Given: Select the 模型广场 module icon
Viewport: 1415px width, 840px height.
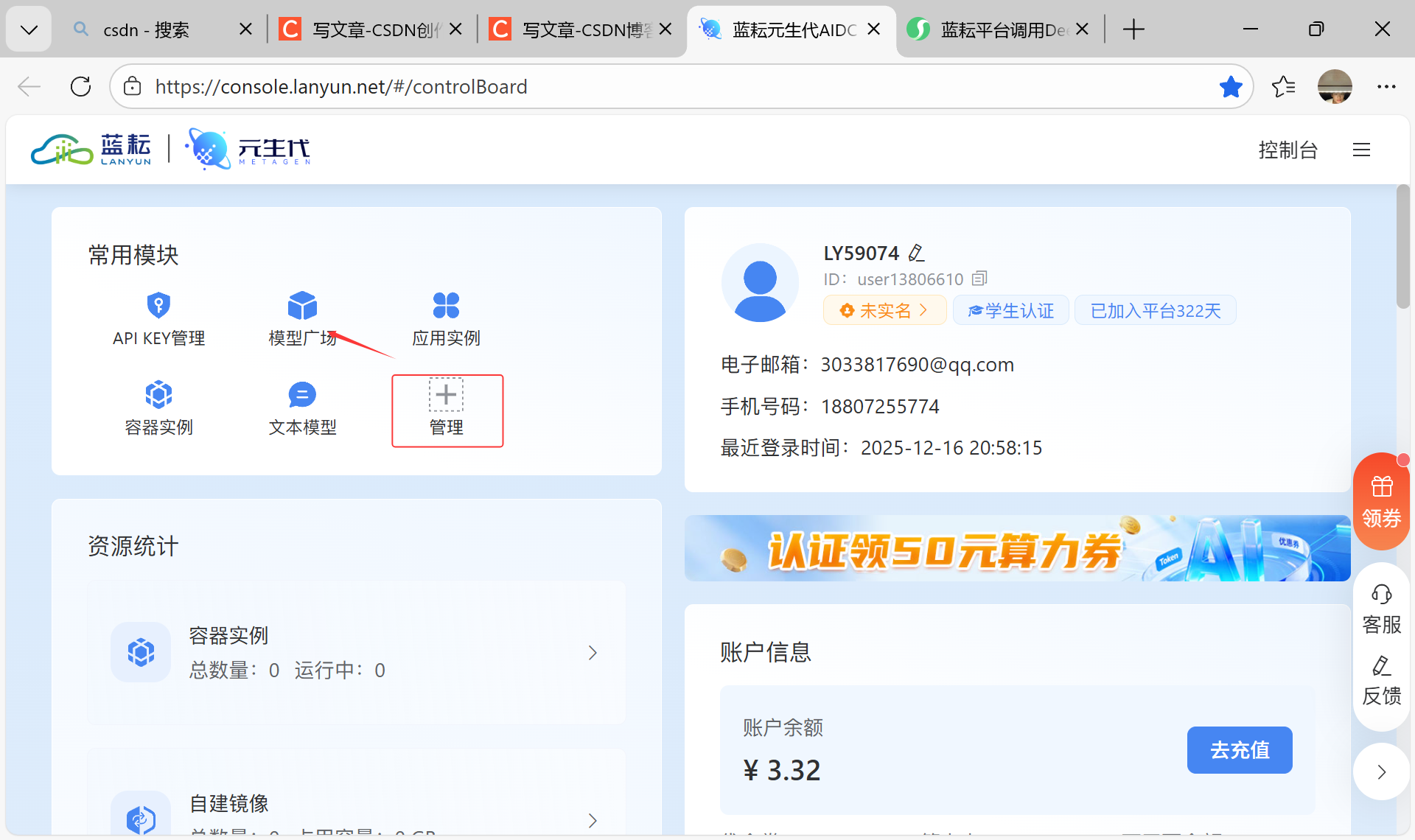Looking at the screenshot, I should pos(301,305).
